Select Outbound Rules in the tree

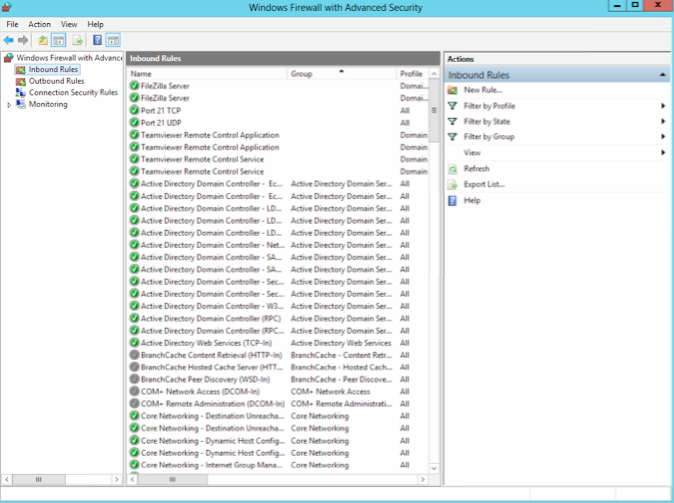click(56, 81)
